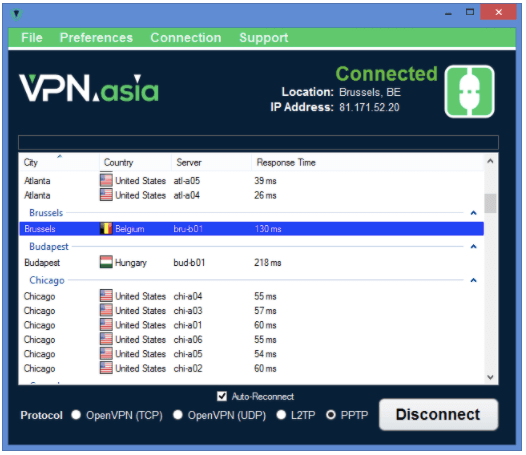This screenshot has width=526, height=455.
Task: Collapse the Budapest group
Action: [474, 247]
